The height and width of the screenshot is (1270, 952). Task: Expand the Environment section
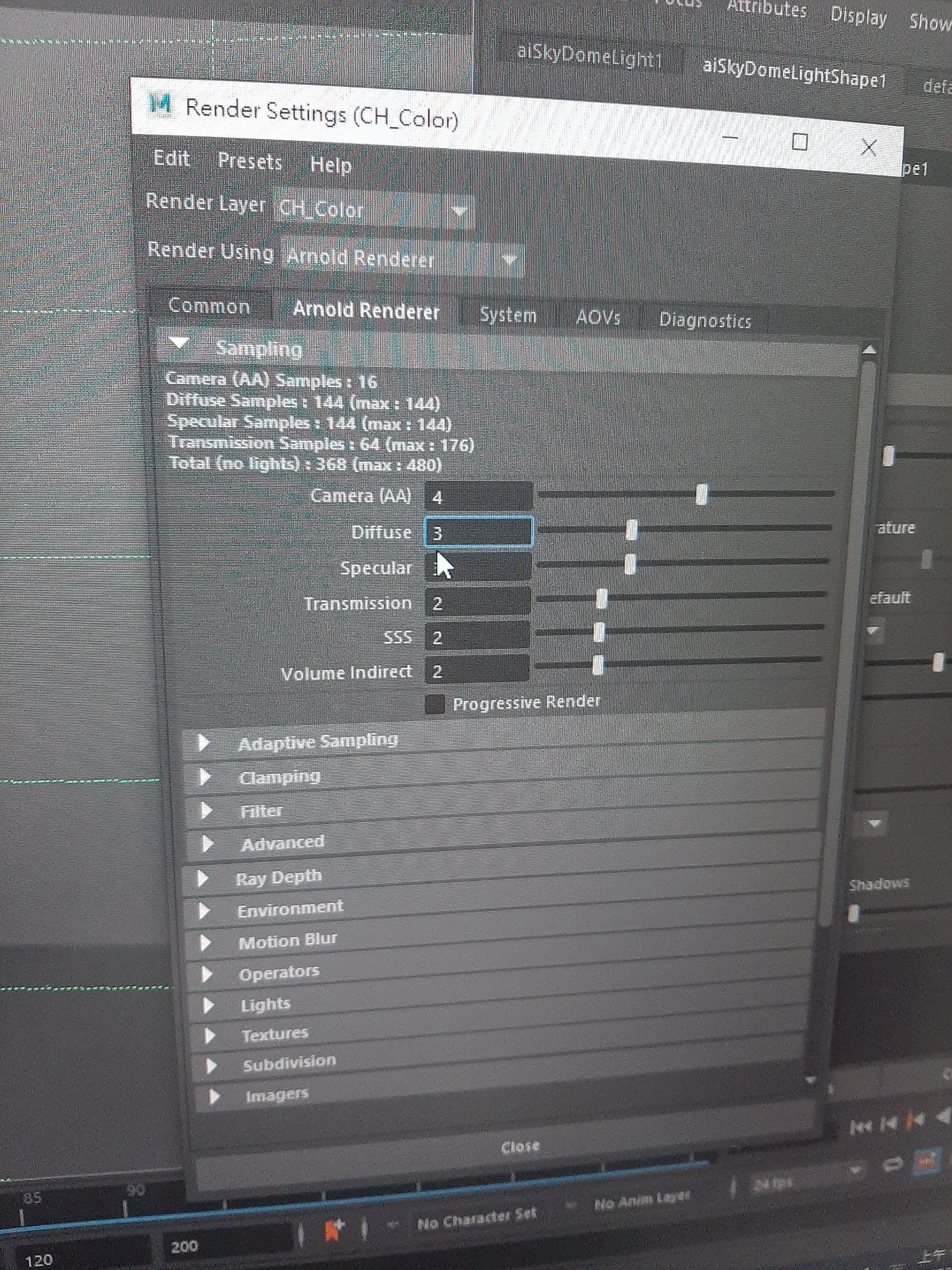pyautogui.click(x=203, y=911)
